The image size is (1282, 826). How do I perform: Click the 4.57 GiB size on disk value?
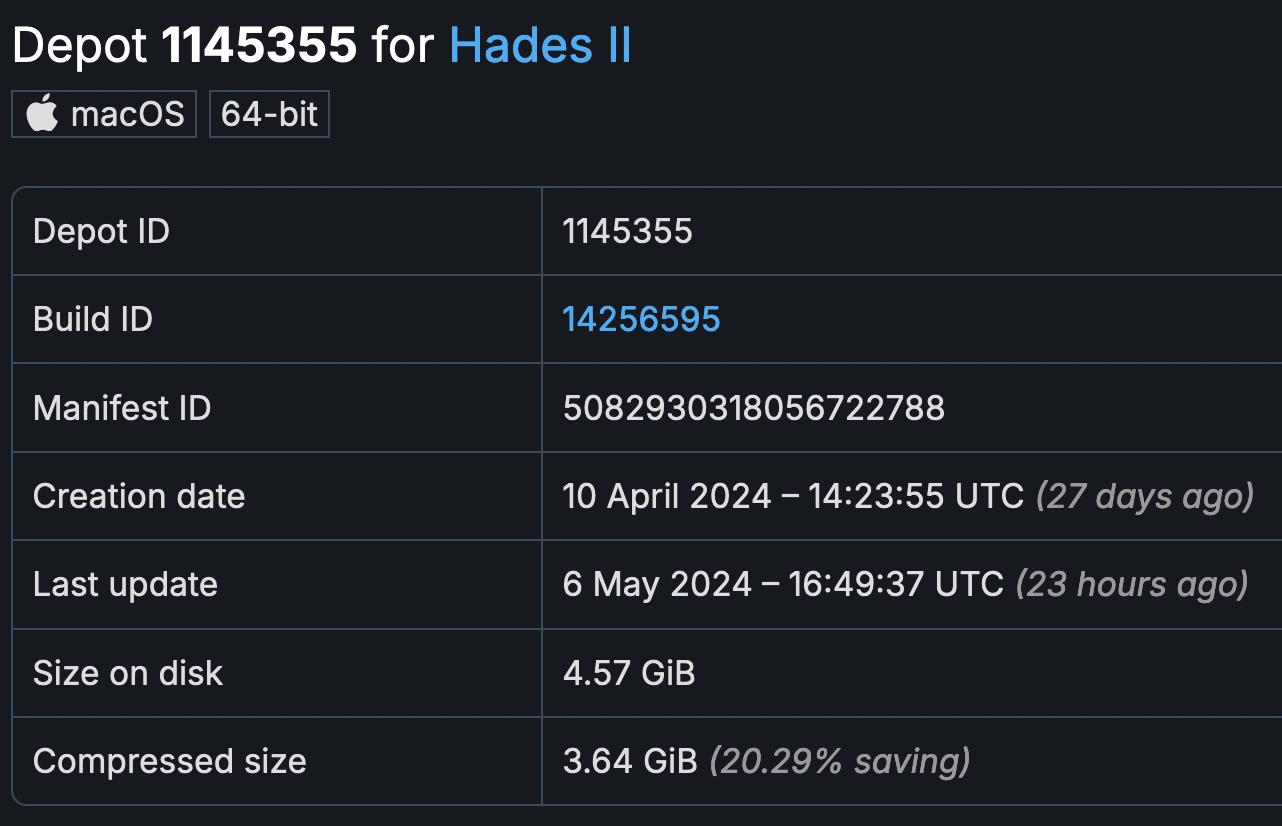point(629,673)
